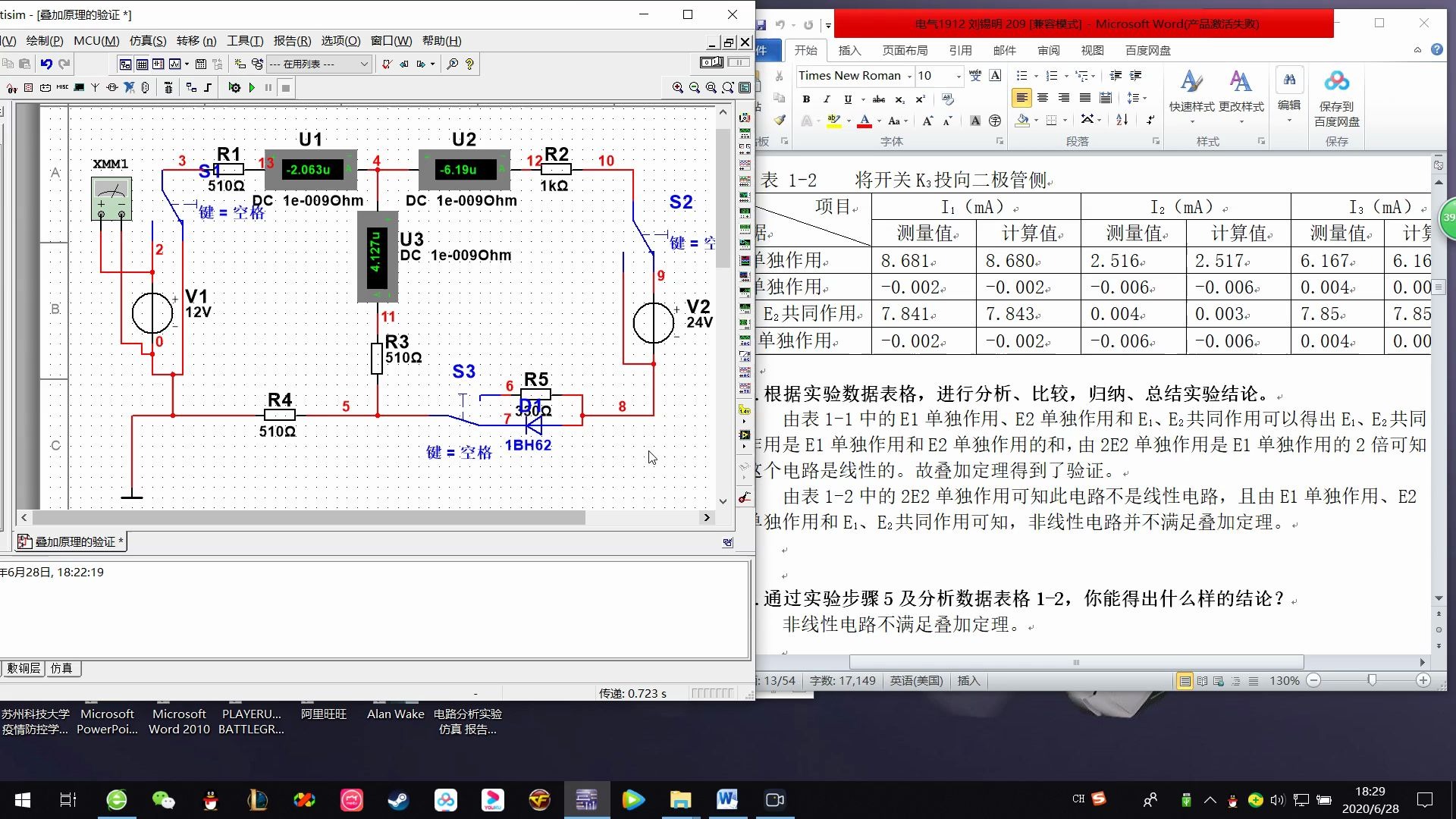This screenshot has width=1456, height=819.
Task: Open the Times New Roman font dropdown
Action: (x=910, y=76)
